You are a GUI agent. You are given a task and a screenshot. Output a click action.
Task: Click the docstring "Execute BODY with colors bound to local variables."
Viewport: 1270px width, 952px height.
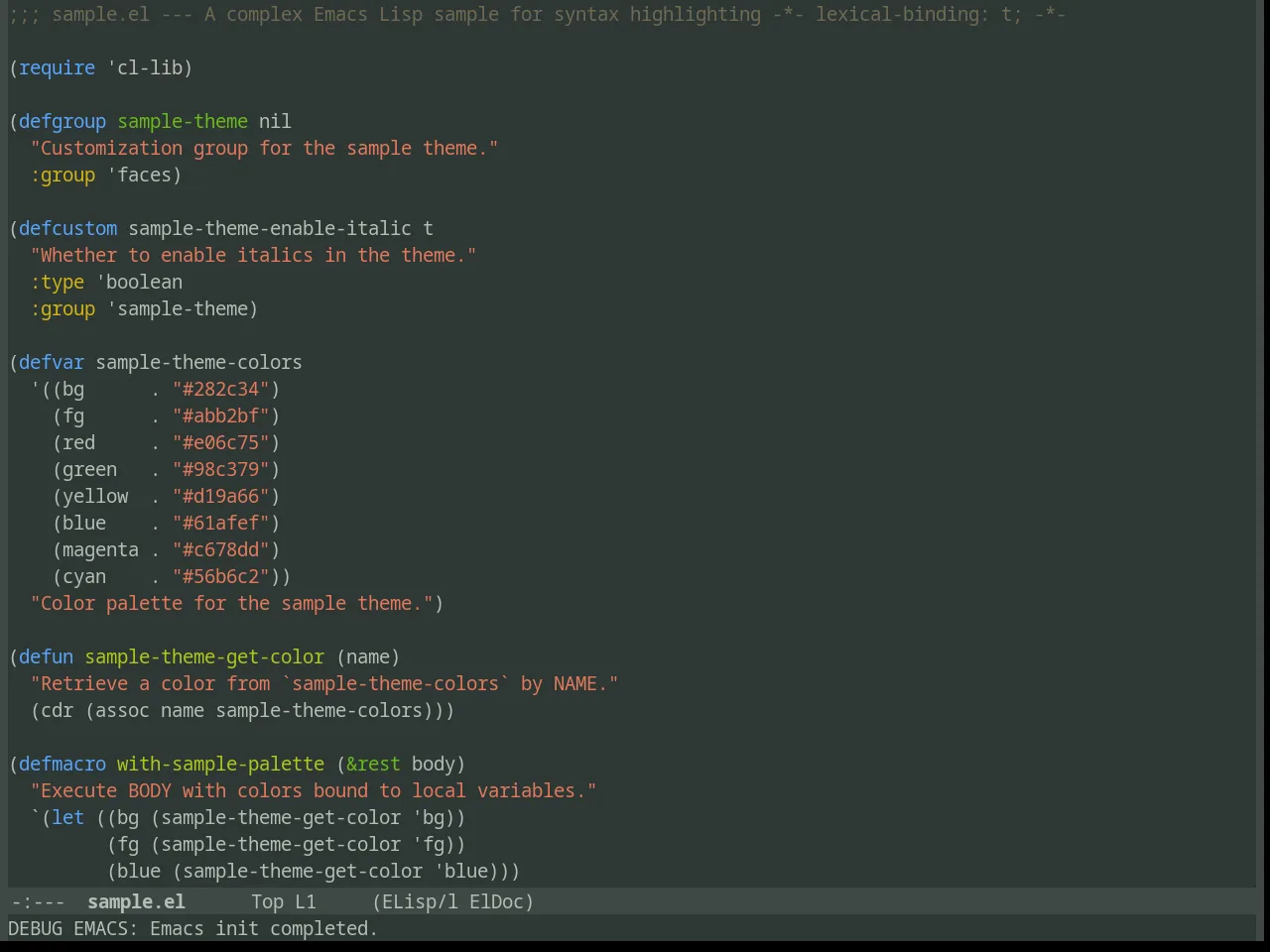click(314, 790)
